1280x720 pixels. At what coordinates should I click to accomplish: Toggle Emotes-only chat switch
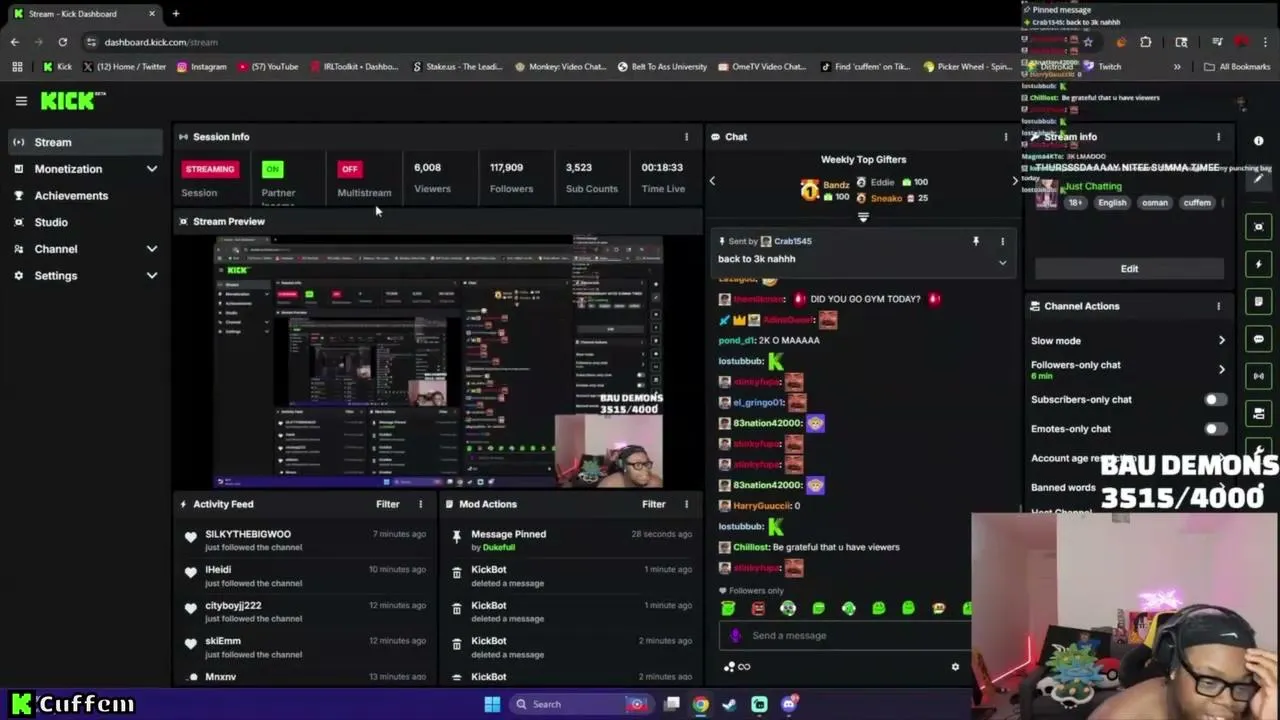pos(1215,429)
